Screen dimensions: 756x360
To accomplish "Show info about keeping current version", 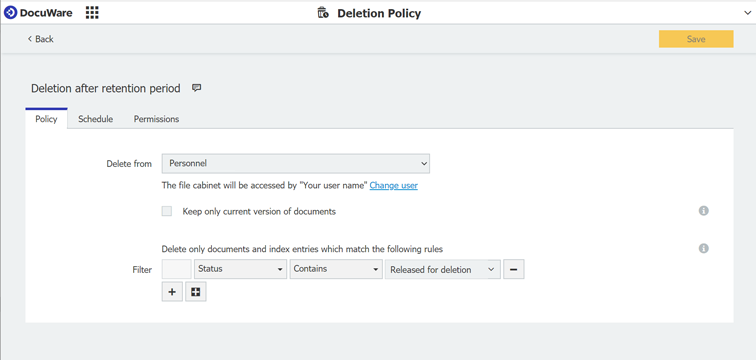I will click(x=703, y=211).
